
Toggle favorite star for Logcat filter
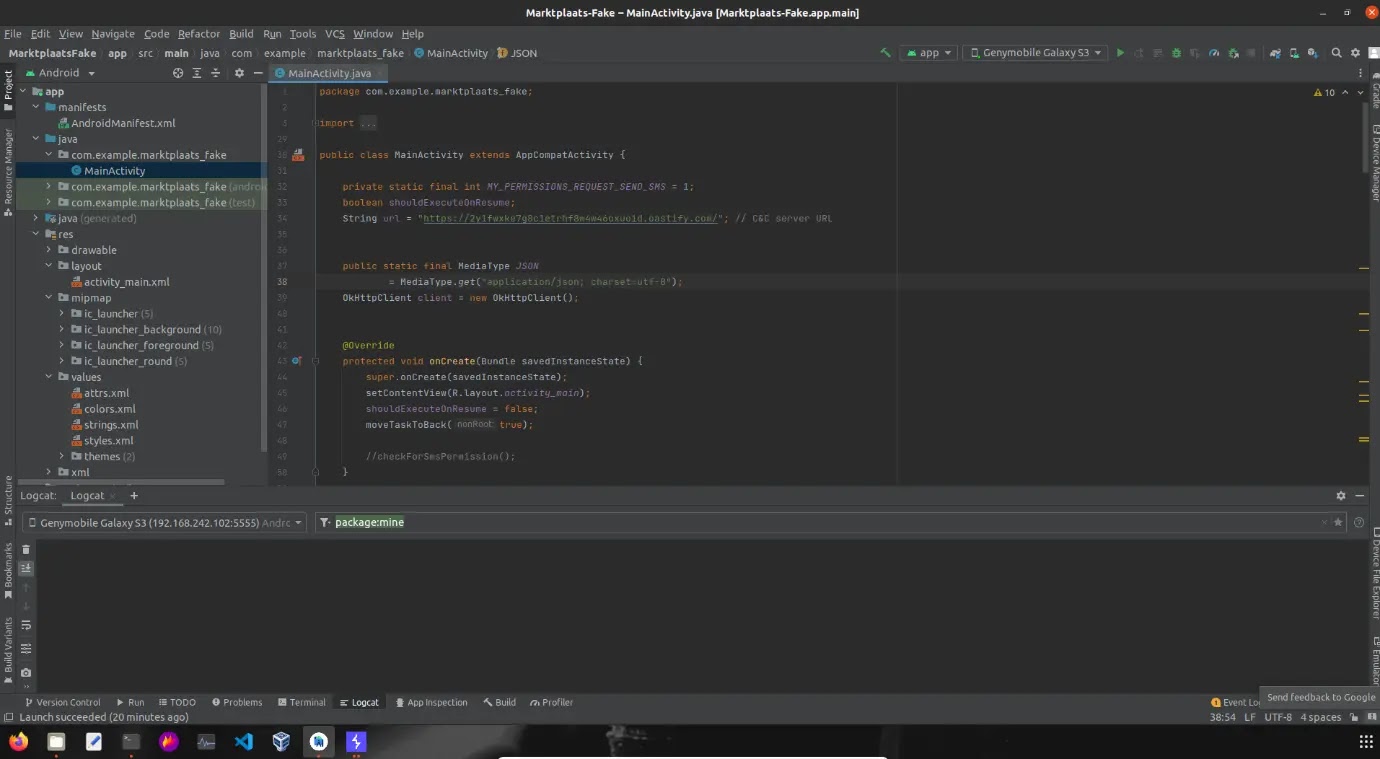point(1338,522)
